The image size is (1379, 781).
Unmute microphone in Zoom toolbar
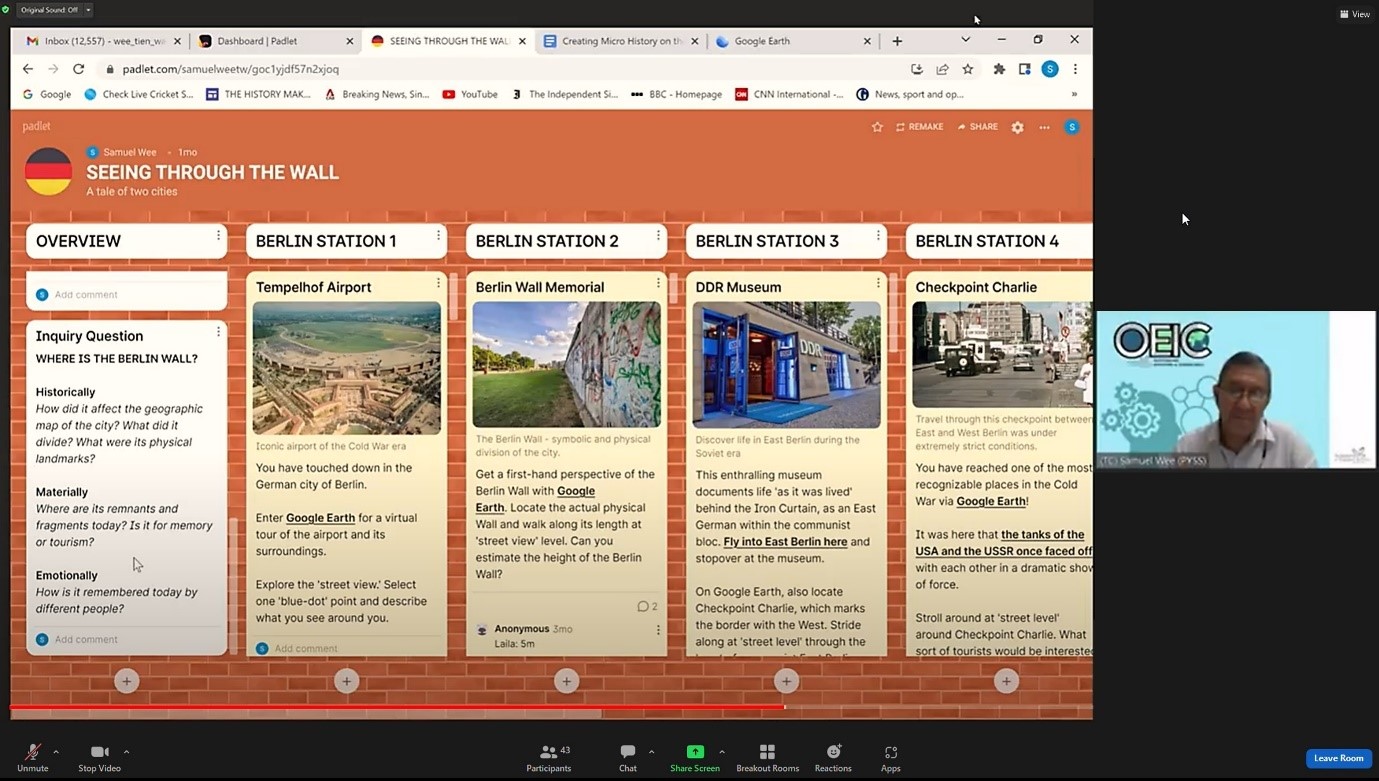32,757
